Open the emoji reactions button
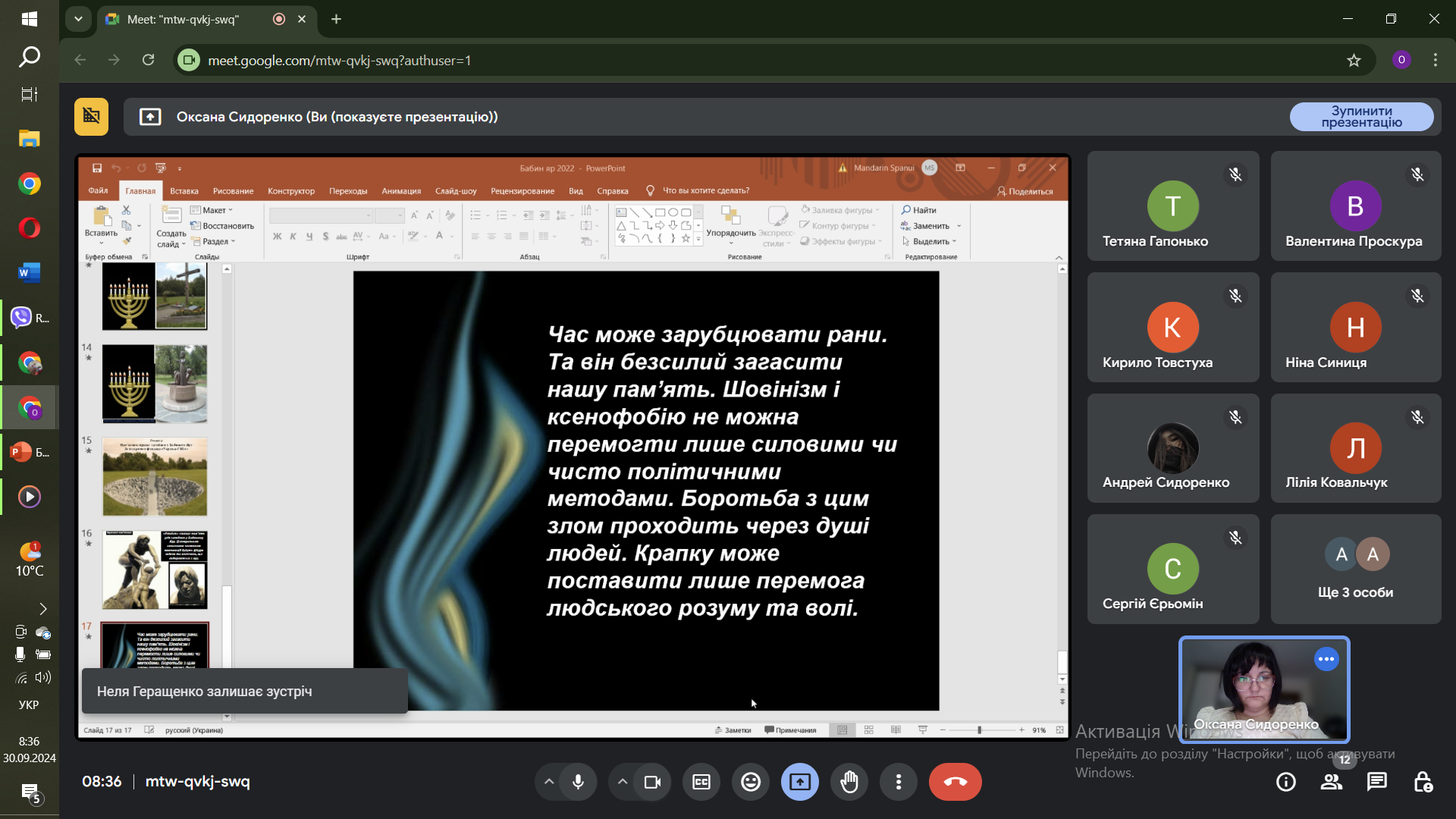Screen dimensions: 1456x819 click(x=751, y=782)
